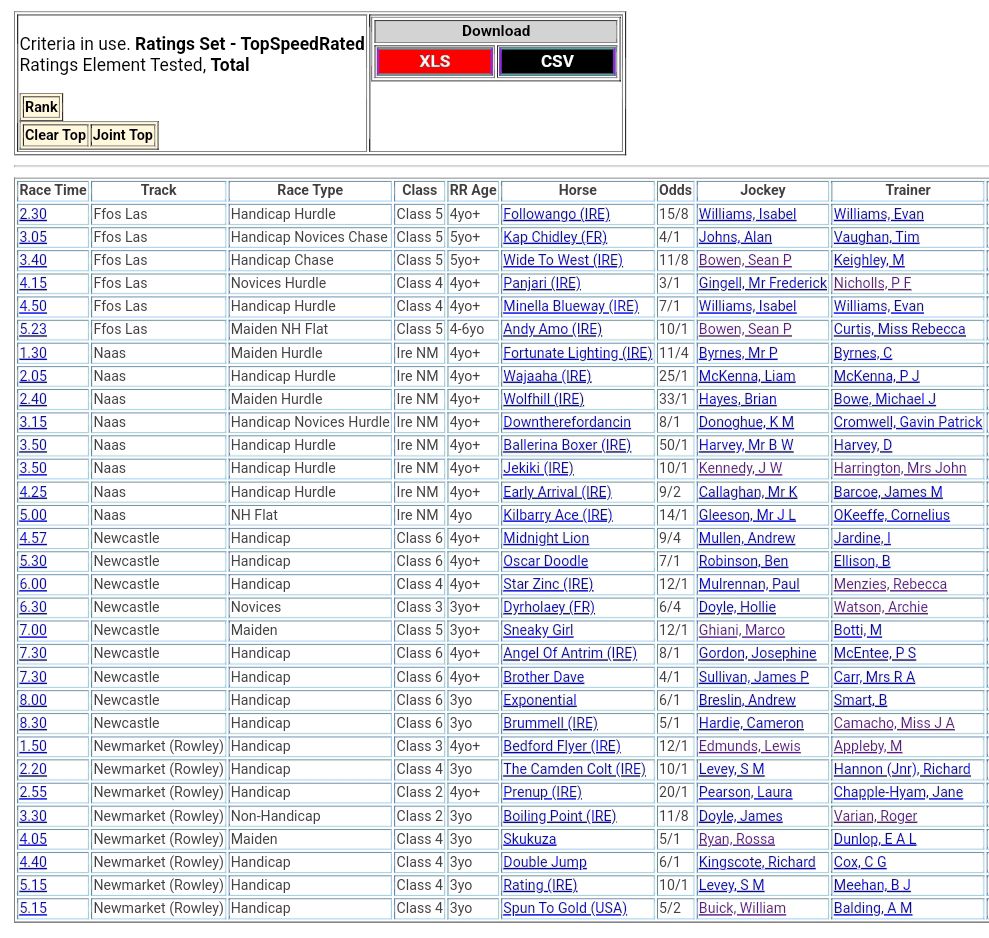
Task: Select the Clear Top filter
Action: click(55, 135)
